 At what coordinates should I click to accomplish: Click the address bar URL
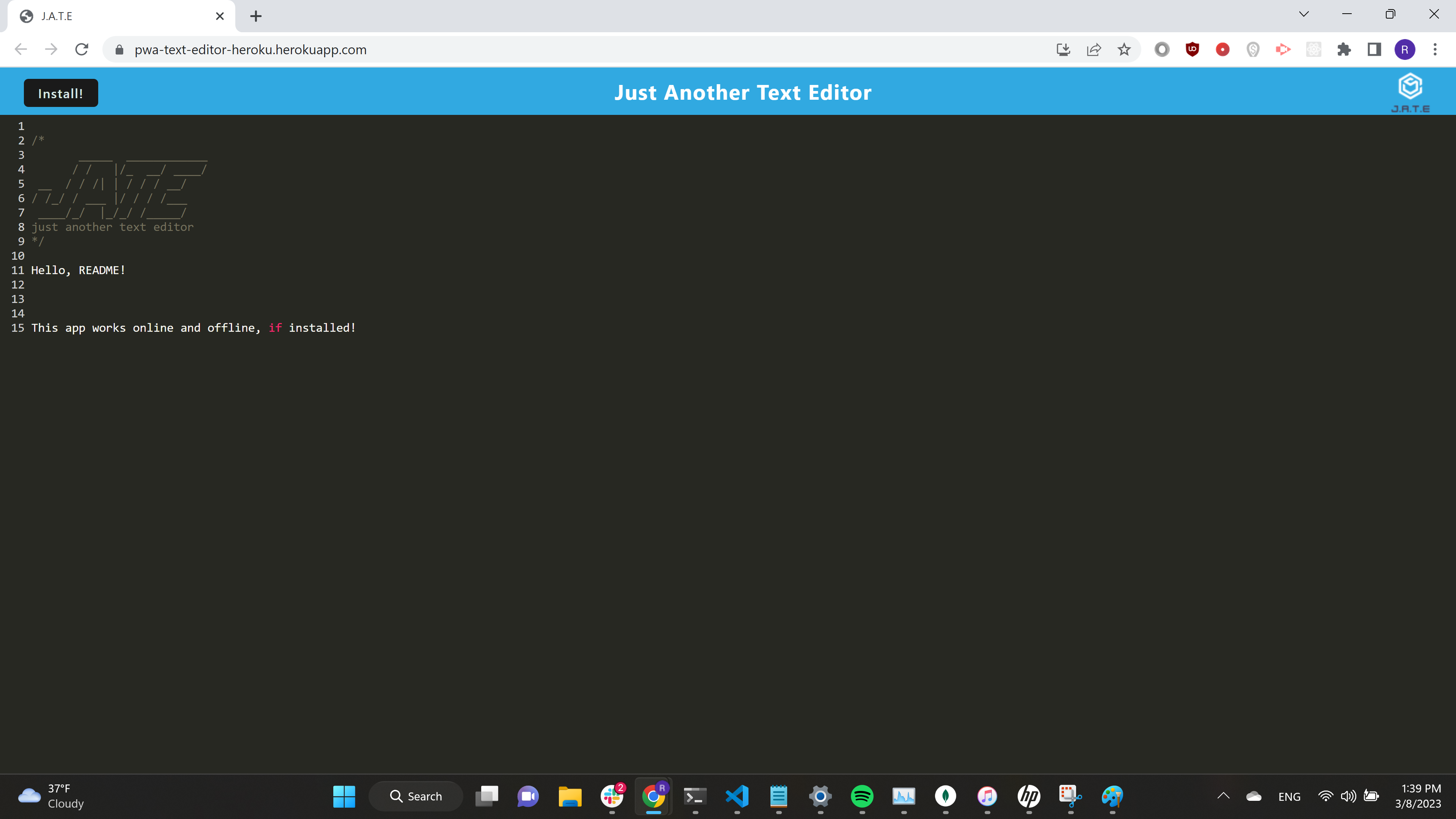(x=250, y=49)
